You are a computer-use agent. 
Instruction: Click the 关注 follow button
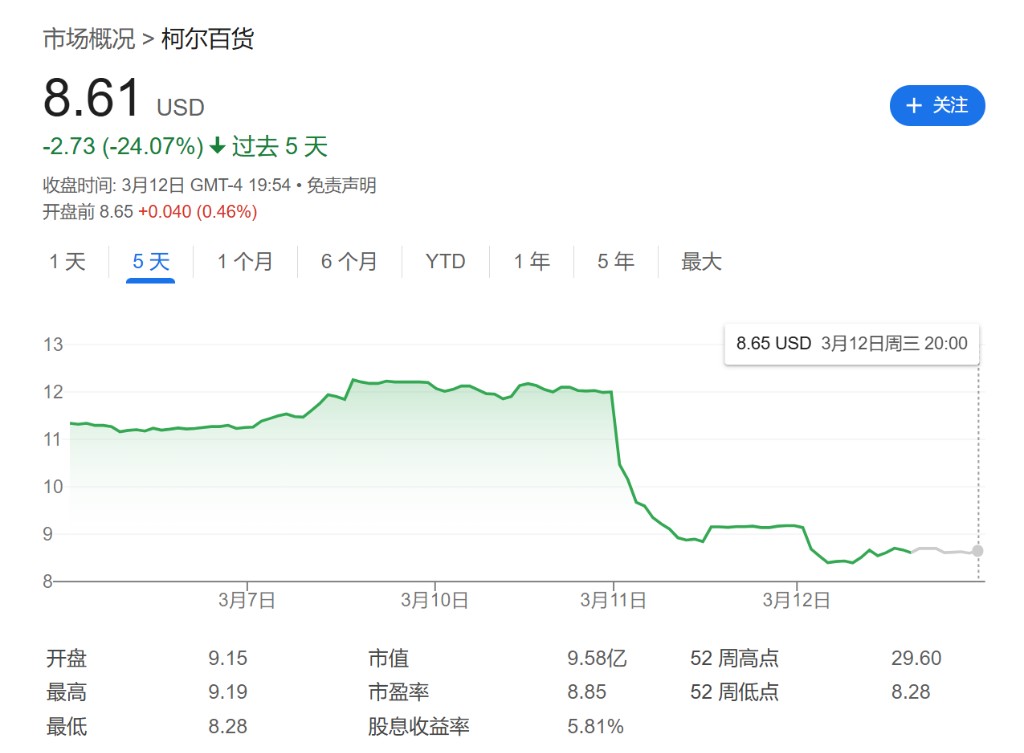pyautogui.click(x=937, y=105)
